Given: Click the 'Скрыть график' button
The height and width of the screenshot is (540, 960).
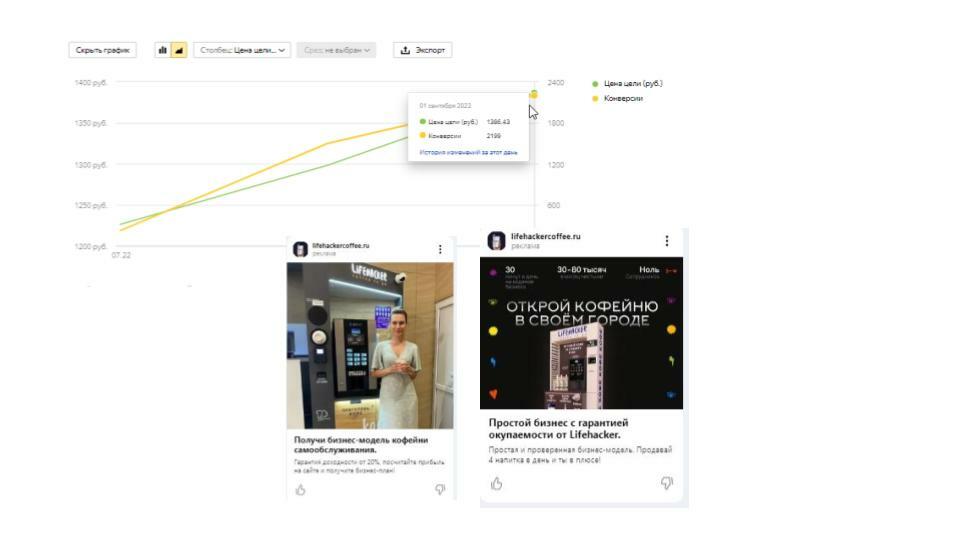Looking at the screenshot, I should pos(102,50).
